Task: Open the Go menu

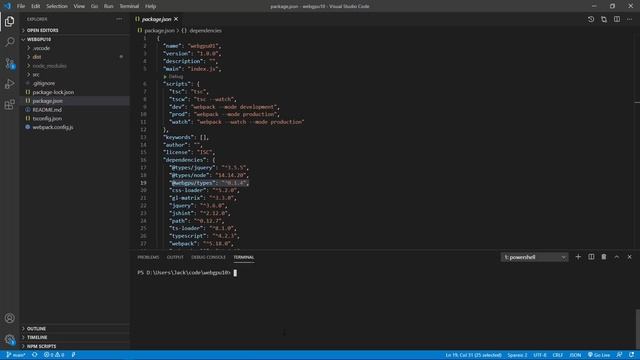Action: coord(94,6)
